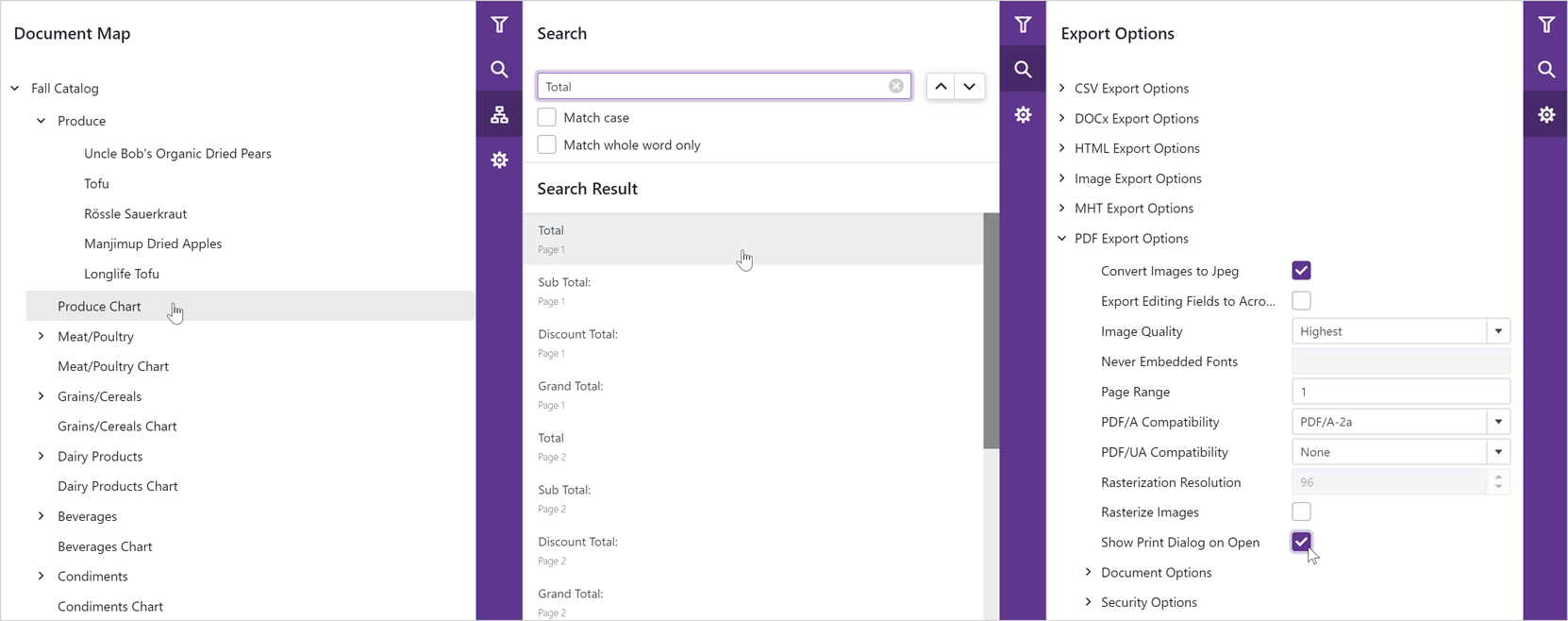Toggle Match whole word only
The width and height of the screenshot is (1568, 621).
(547, 145)
